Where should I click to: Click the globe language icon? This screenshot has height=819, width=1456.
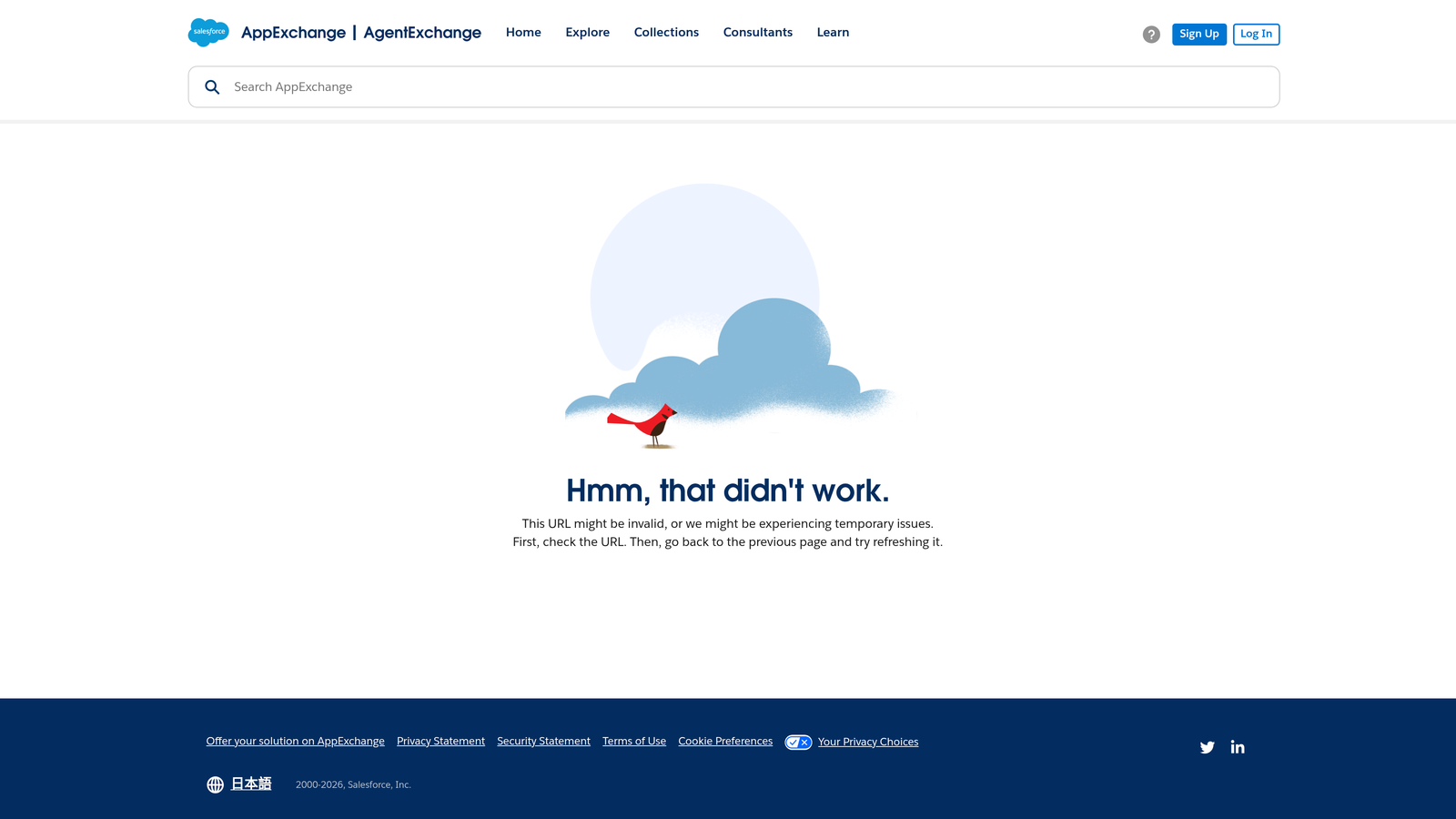pos(215,784)
